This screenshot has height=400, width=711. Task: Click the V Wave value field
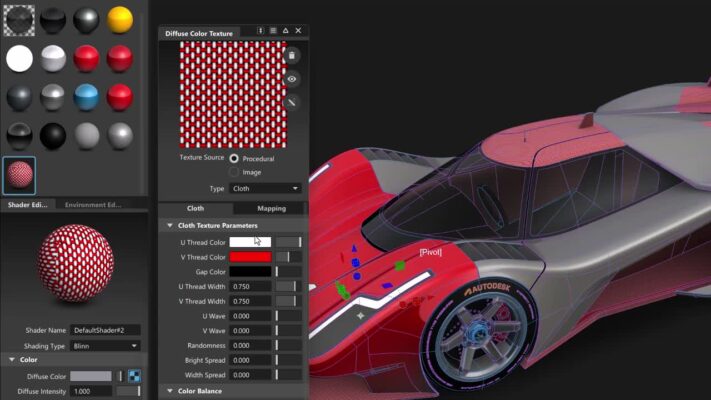click(250, 331)
